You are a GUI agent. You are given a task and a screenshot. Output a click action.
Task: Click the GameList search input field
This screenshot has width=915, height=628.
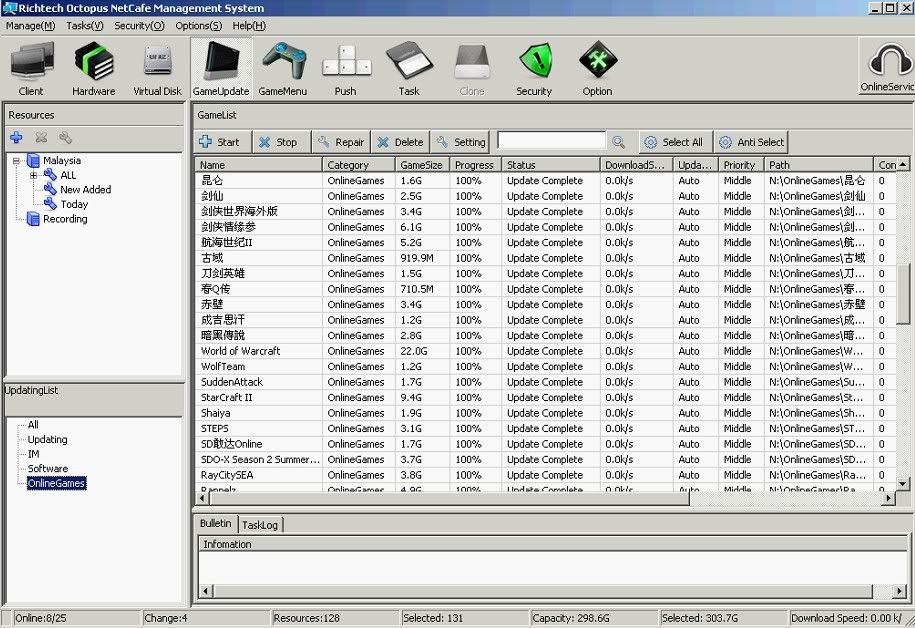click(551, 141)
